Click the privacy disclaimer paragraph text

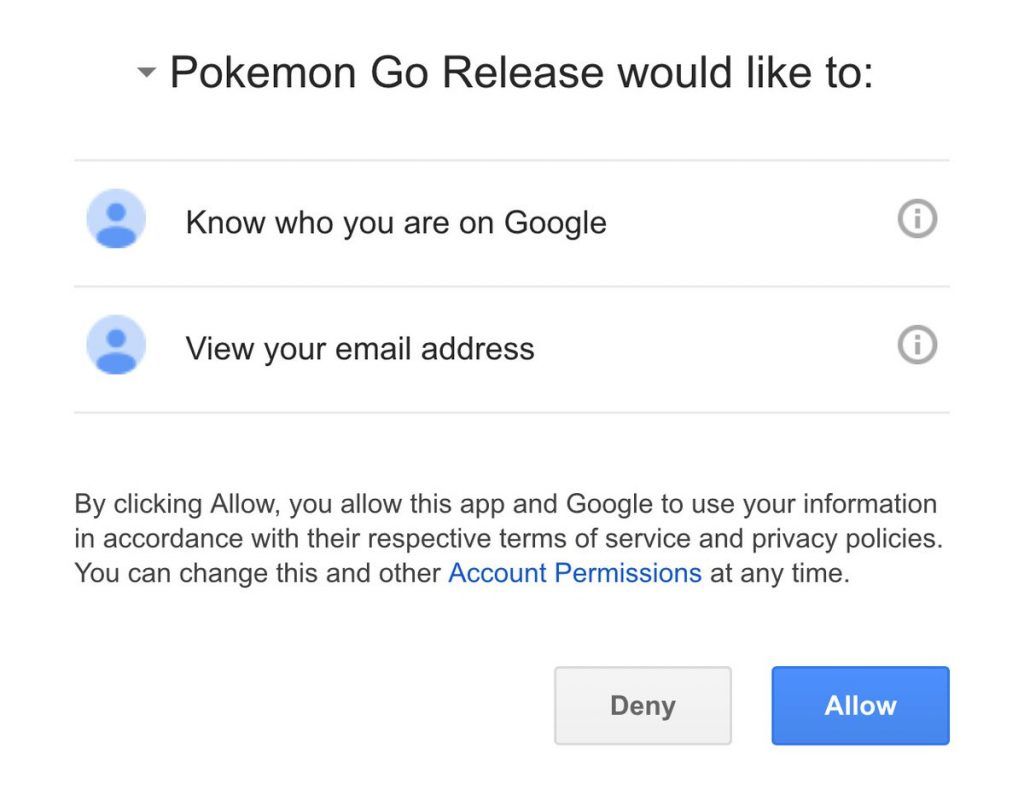[504, 538]
